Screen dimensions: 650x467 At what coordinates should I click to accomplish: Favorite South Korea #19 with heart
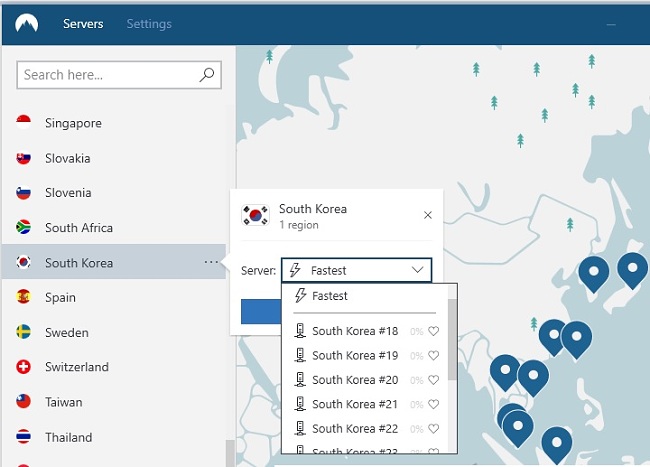click(x=434, y=356)
